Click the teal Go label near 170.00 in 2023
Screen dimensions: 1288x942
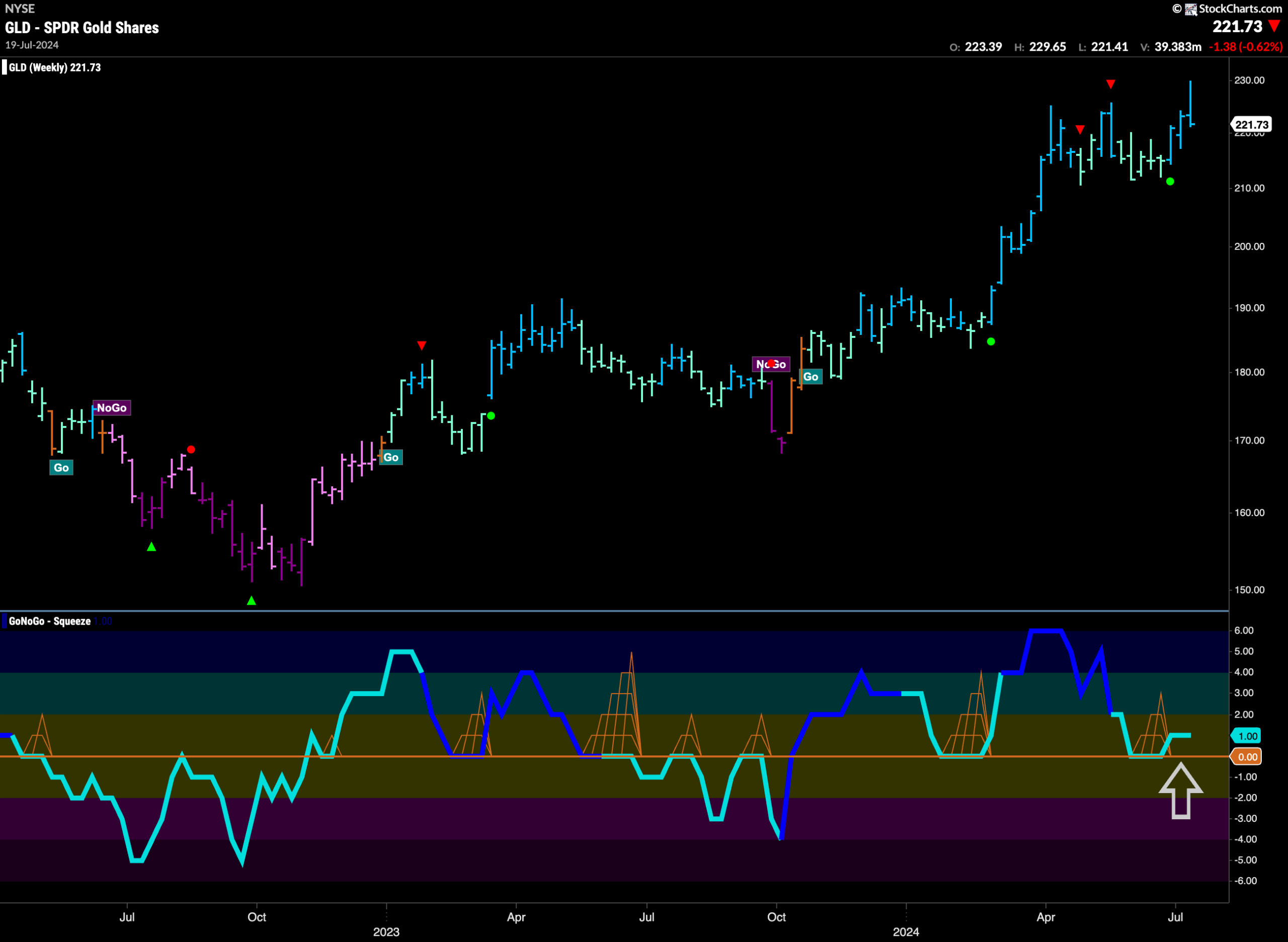391,457
